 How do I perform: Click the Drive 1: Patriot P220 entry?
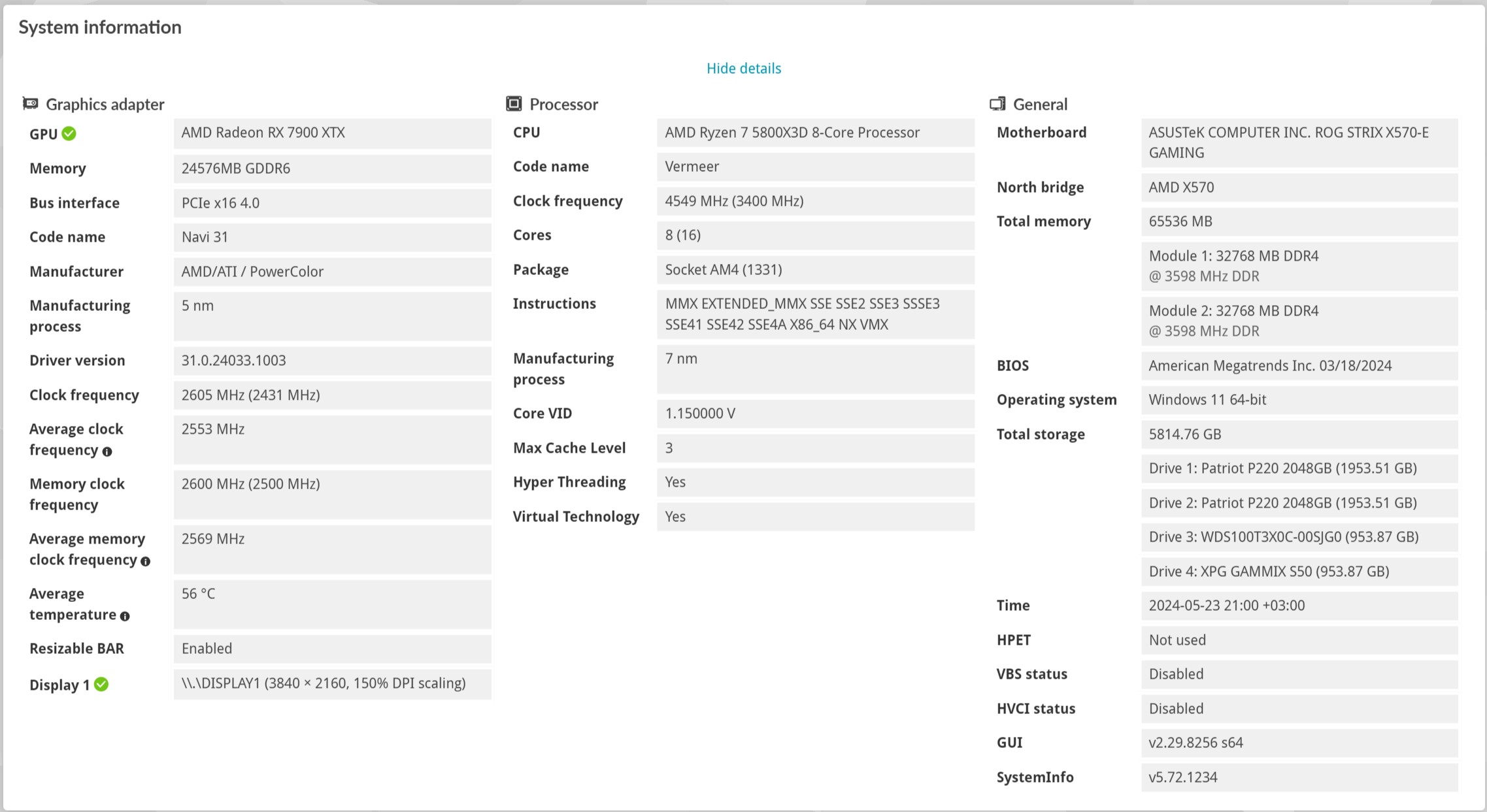(x=1299, y=468)
